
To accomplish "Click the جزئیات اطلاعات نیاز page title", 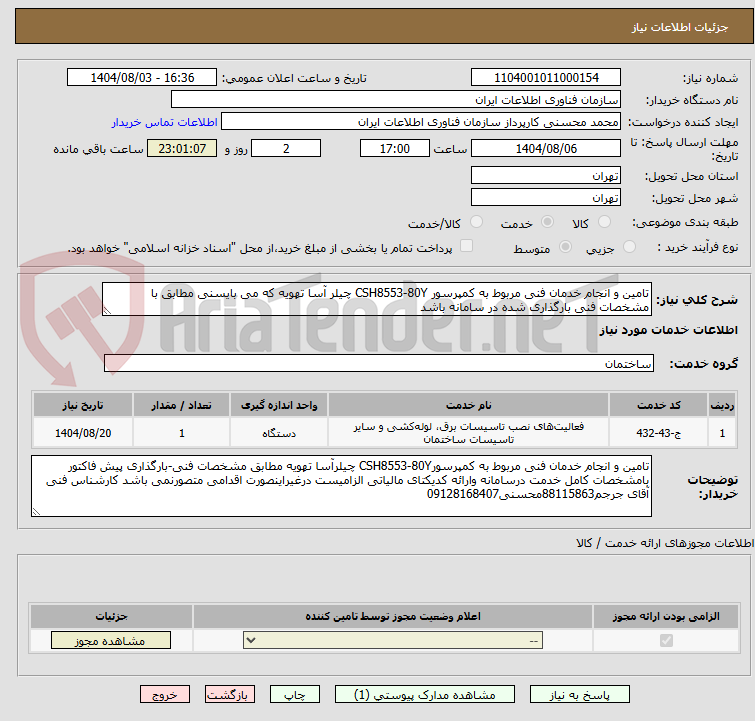I will (680, 27).
